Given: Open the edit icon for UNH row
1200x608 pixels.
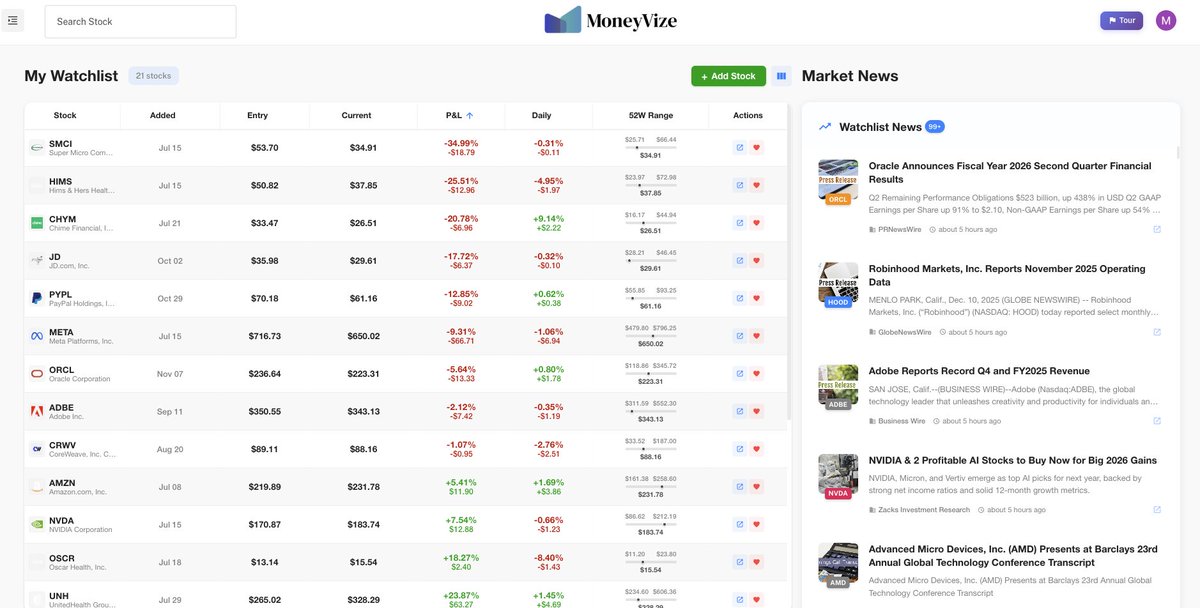Looking at the screenshot, I should click(740, 599).
